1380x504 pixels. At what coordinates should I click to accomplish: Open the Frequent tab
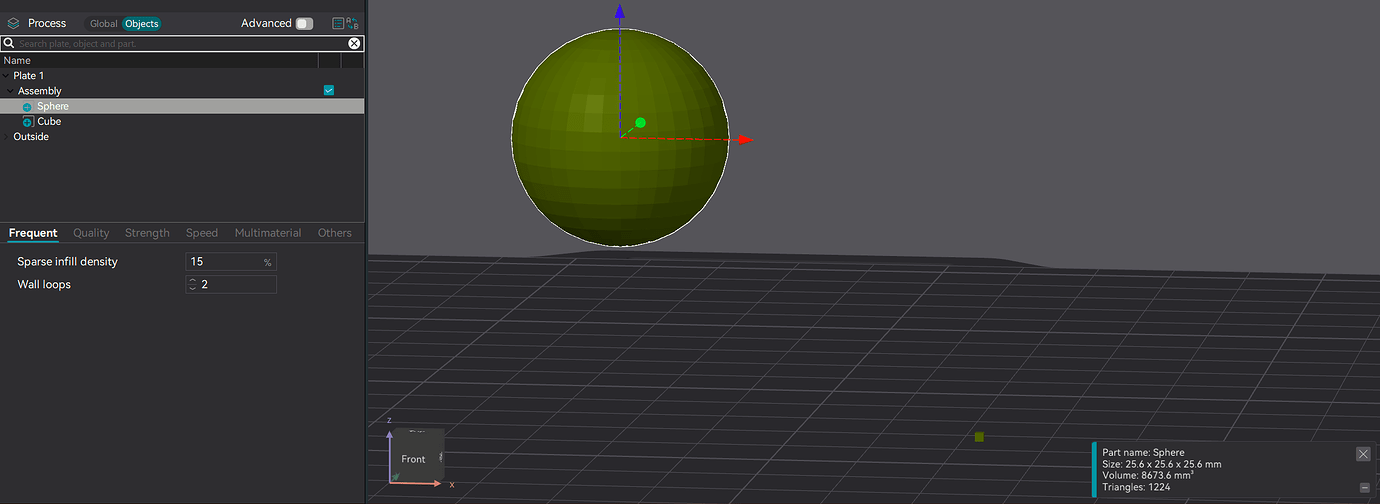click(33, 233)
